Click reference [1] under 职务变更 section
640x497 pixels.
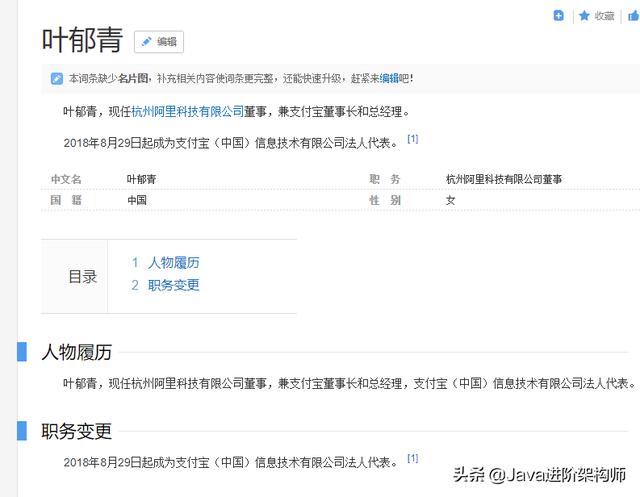point(412,459)
